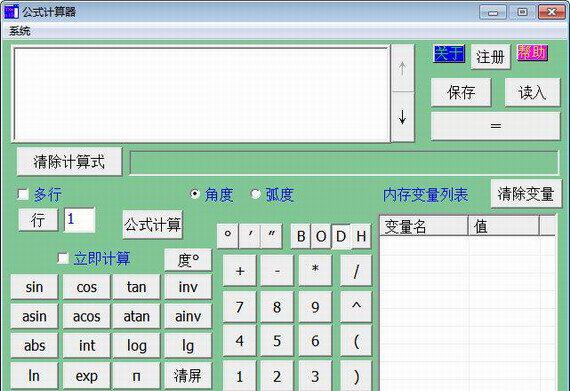Switch to decimal with the D button
Screen dimensions: 570x391
point(341,237)
